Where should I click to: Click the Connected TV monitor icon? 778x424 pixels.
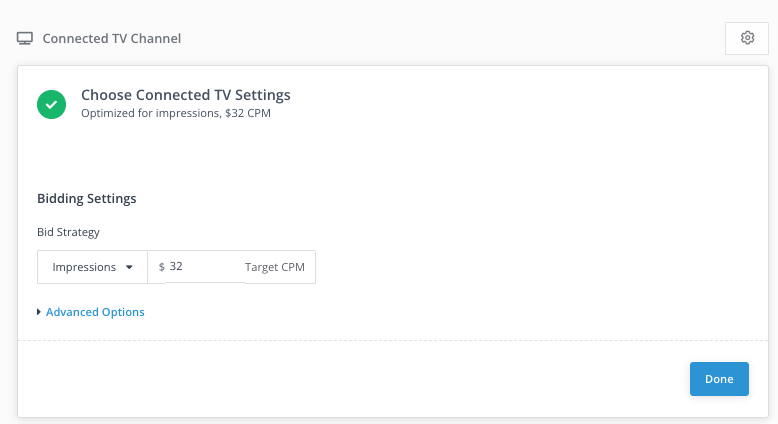(x=25, y=39)
